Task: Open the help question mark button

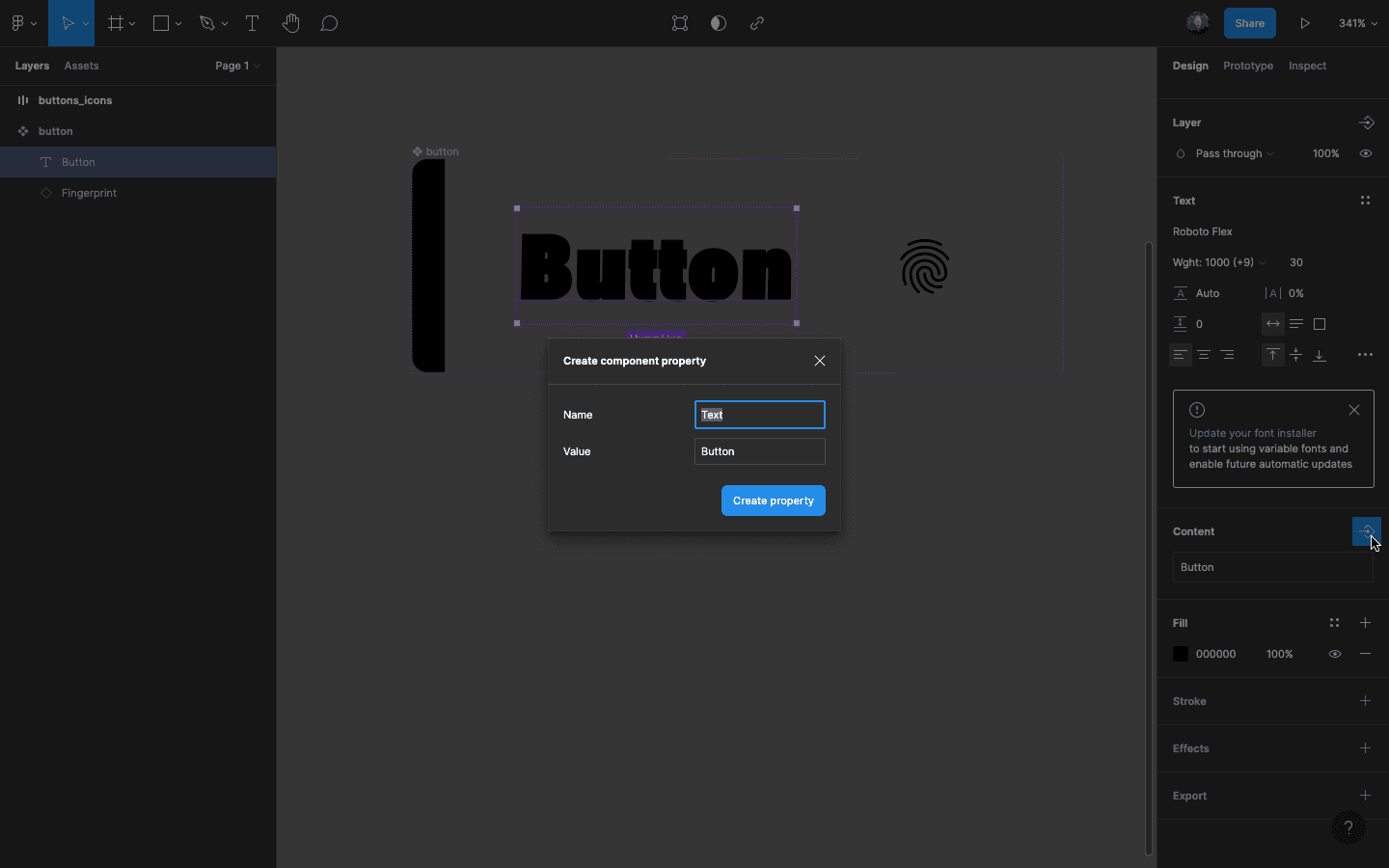Action: tap(1348, 827)
